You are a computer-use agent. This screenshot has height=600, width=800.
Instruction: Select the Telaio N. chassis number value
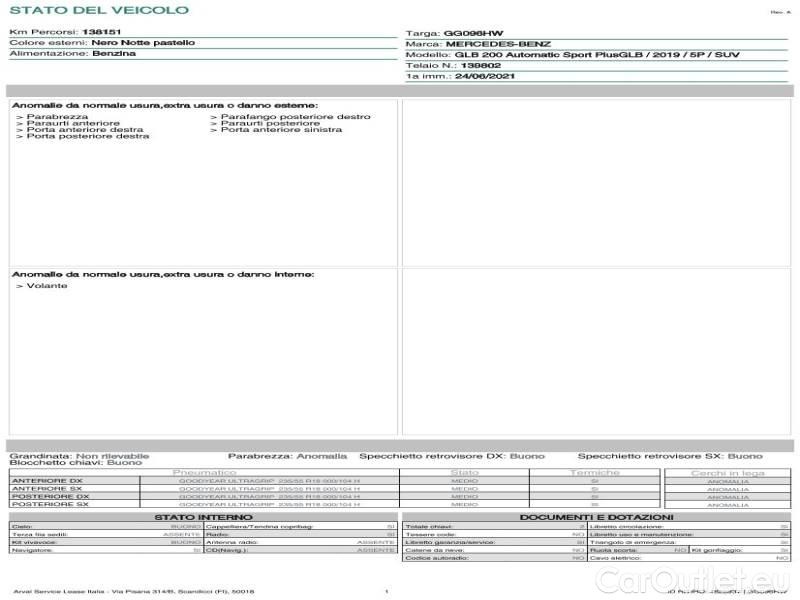pos(481,66)
